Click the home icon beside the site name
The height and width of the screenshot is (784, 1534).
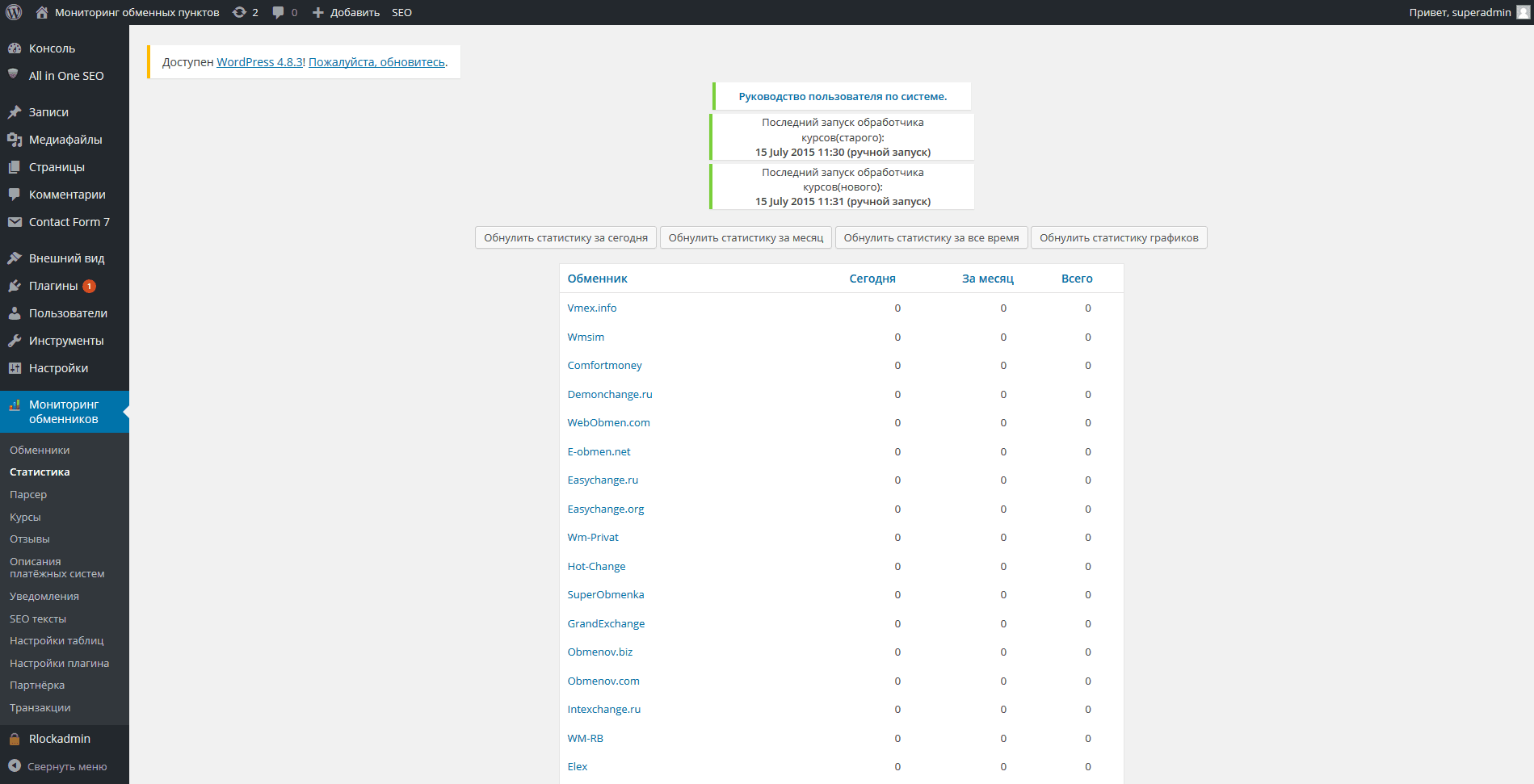click(42, 12)
